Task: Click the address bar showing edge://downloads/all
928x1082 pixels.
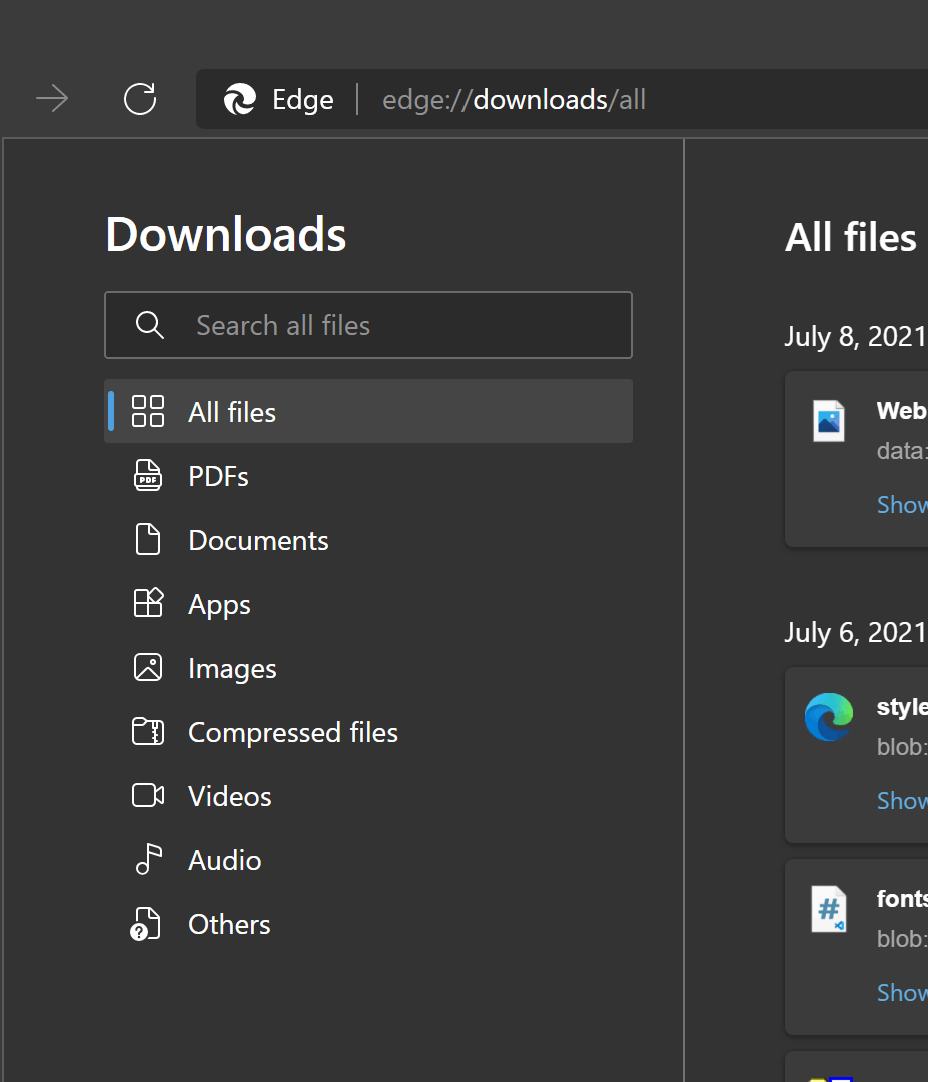Action: point(514,99)
